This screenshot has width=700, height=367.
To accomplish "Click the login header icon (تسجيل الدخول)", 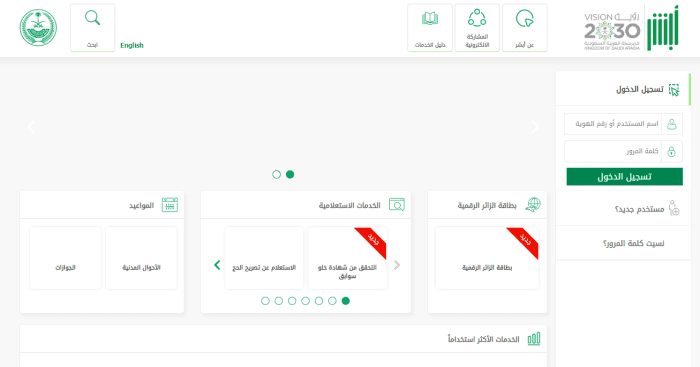I will pyautogui.click(x=674, y=90).
